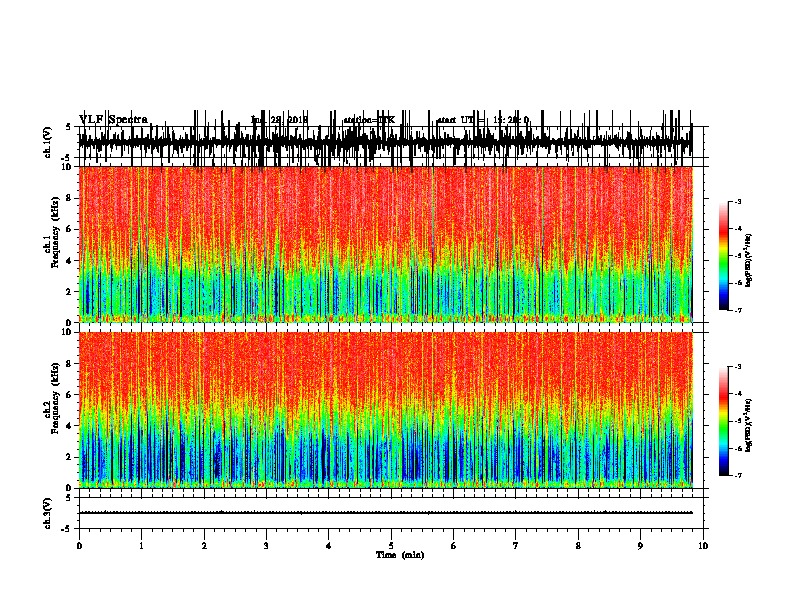Image resolution: width=792 pixels, height=612 pixels.
Task: Click the ch.1 color bar PSD unit label
Action: tap(749, 261)
